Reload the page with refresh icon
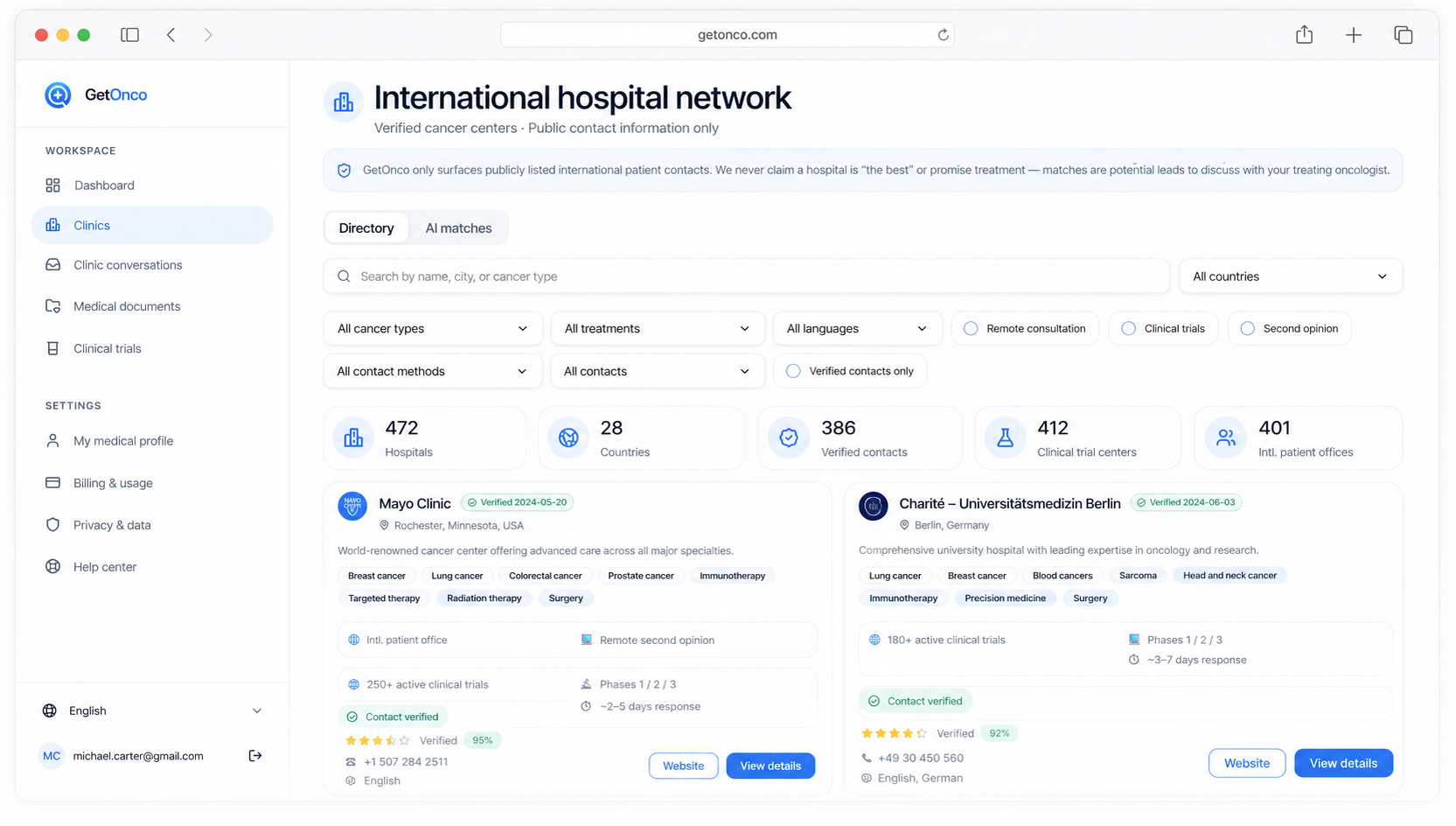 (943, 35)
